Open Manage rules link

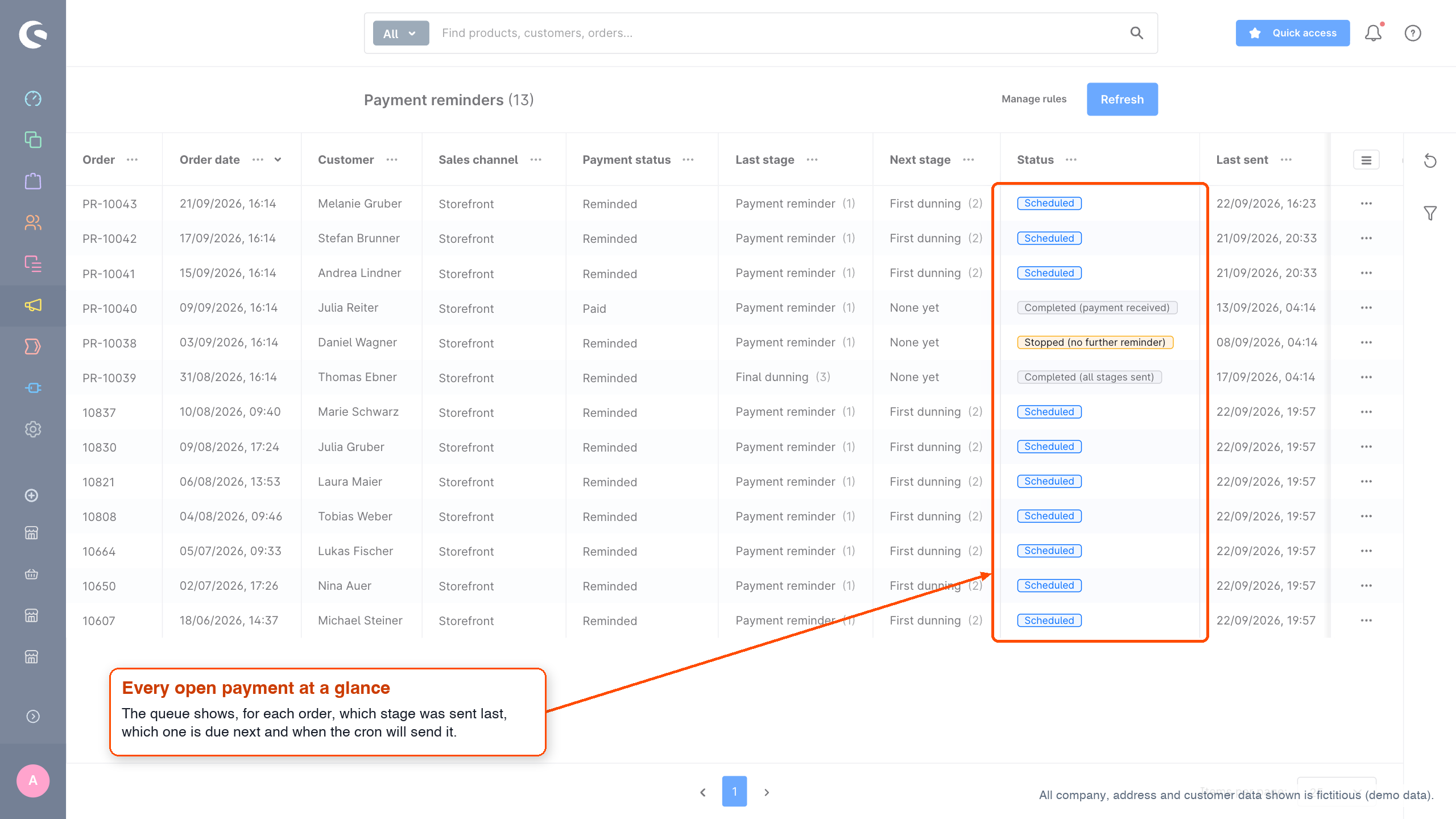[1034, 99]
